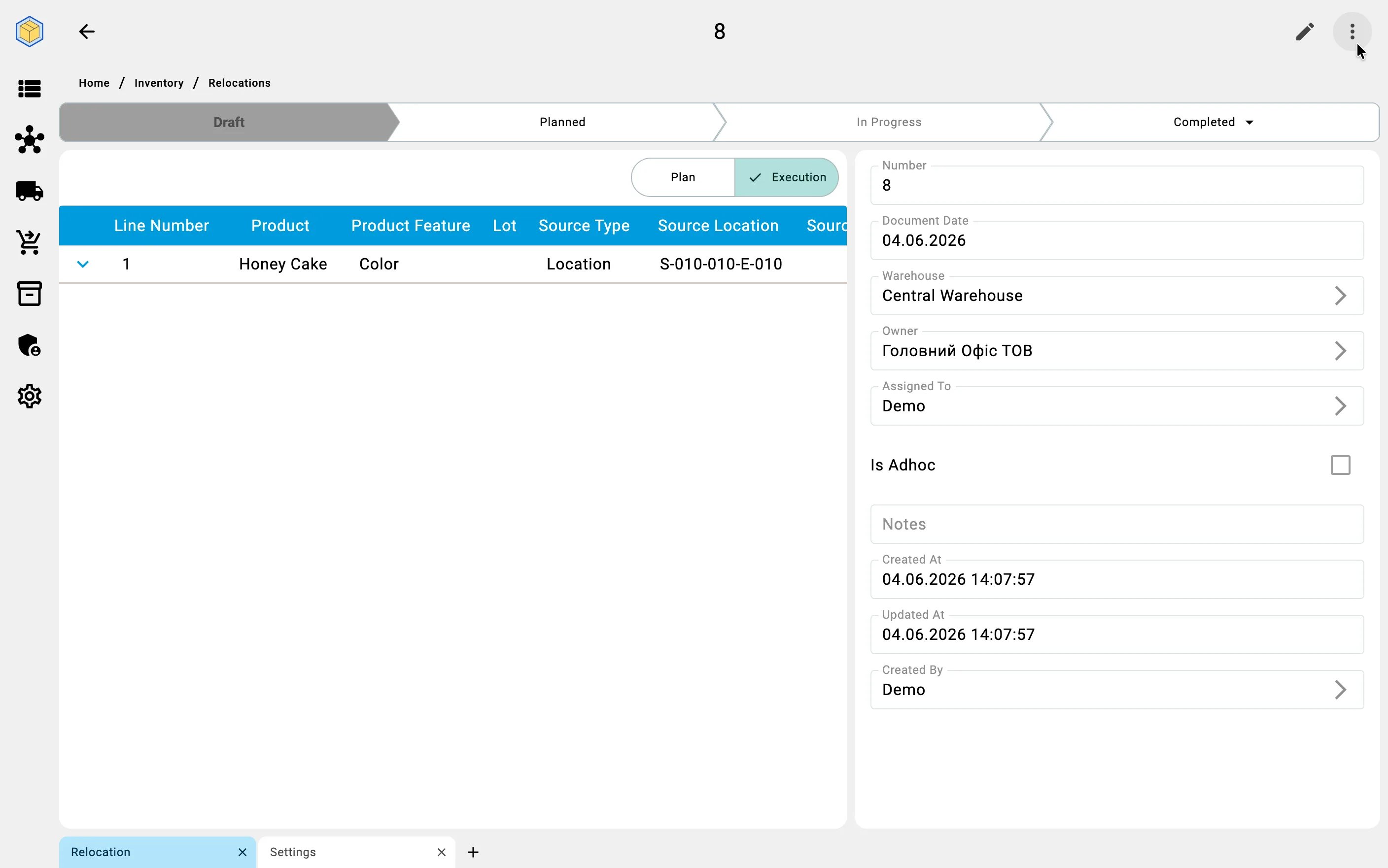1388x868 pixels.
Task: Select the Draft status step
Action: pos(229,122)
